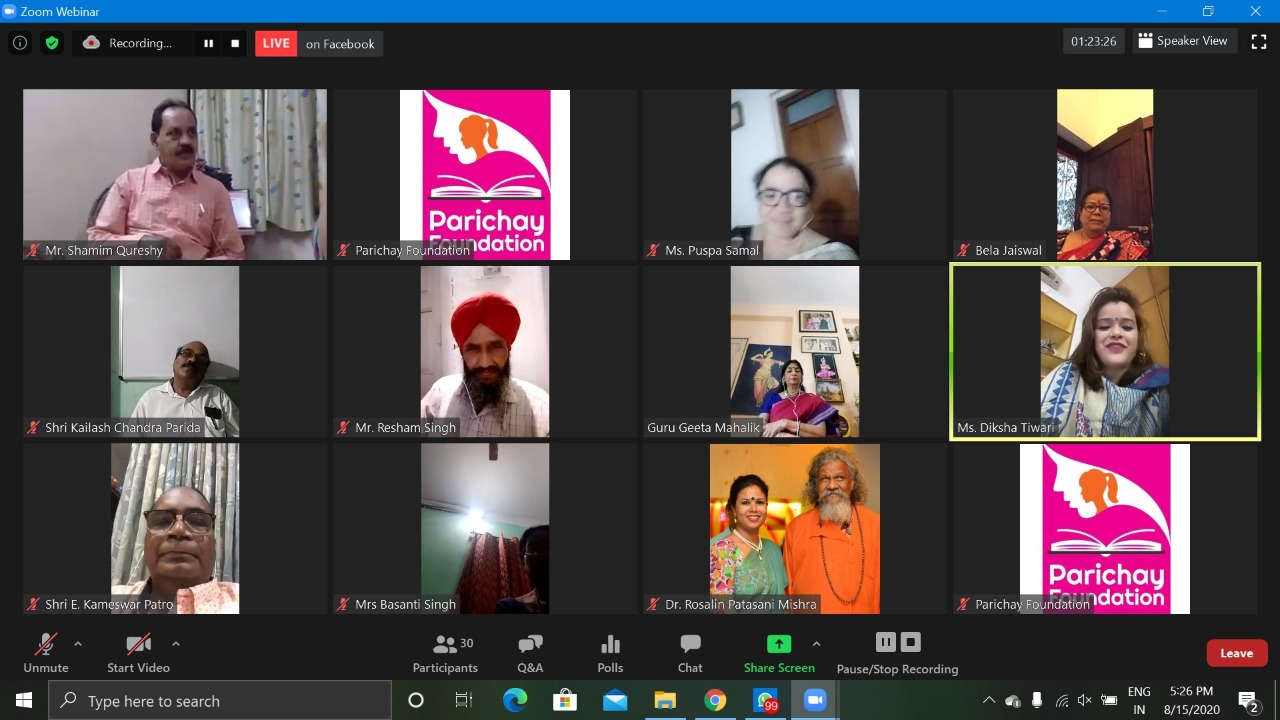
Task: Open Mail app from taskbar
Action: [x=615, y=700]
